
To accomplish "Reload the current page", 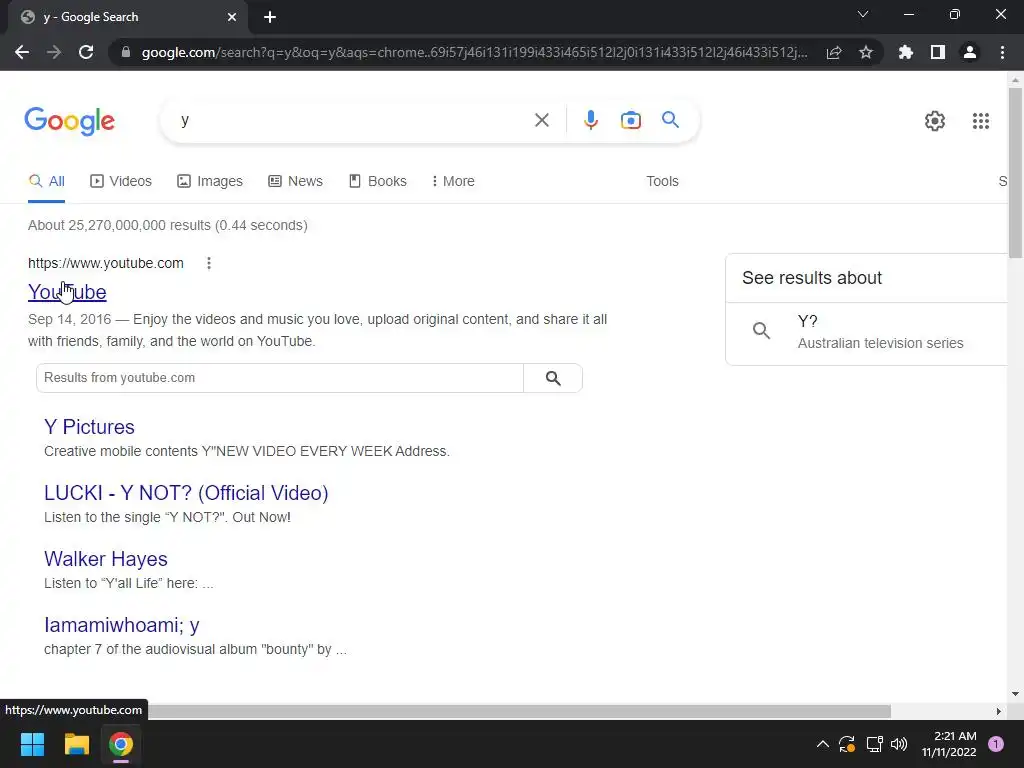I will [86, 52].
